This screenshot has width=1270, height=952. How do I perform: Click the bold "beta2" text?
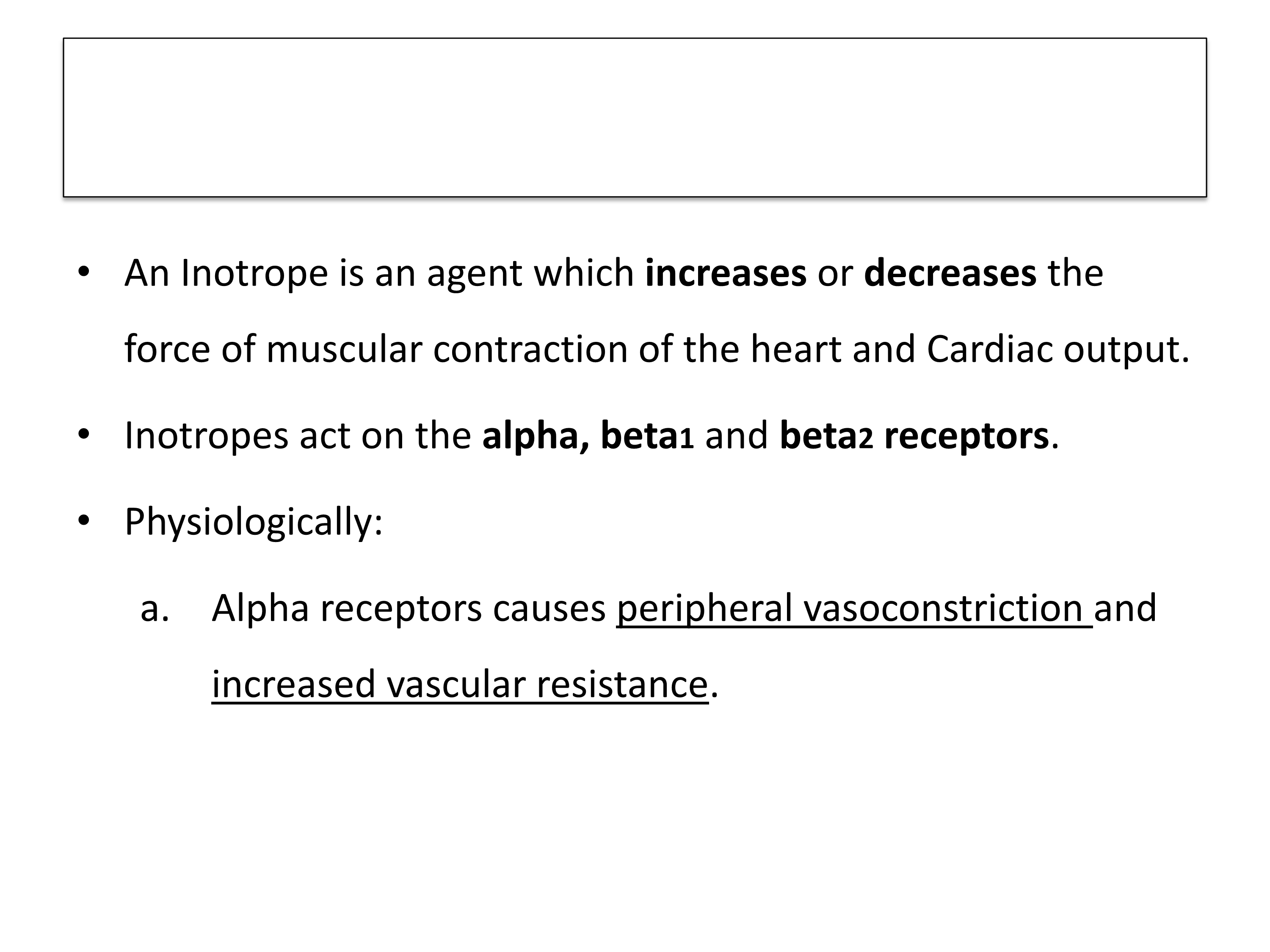[x=826, y=435]
